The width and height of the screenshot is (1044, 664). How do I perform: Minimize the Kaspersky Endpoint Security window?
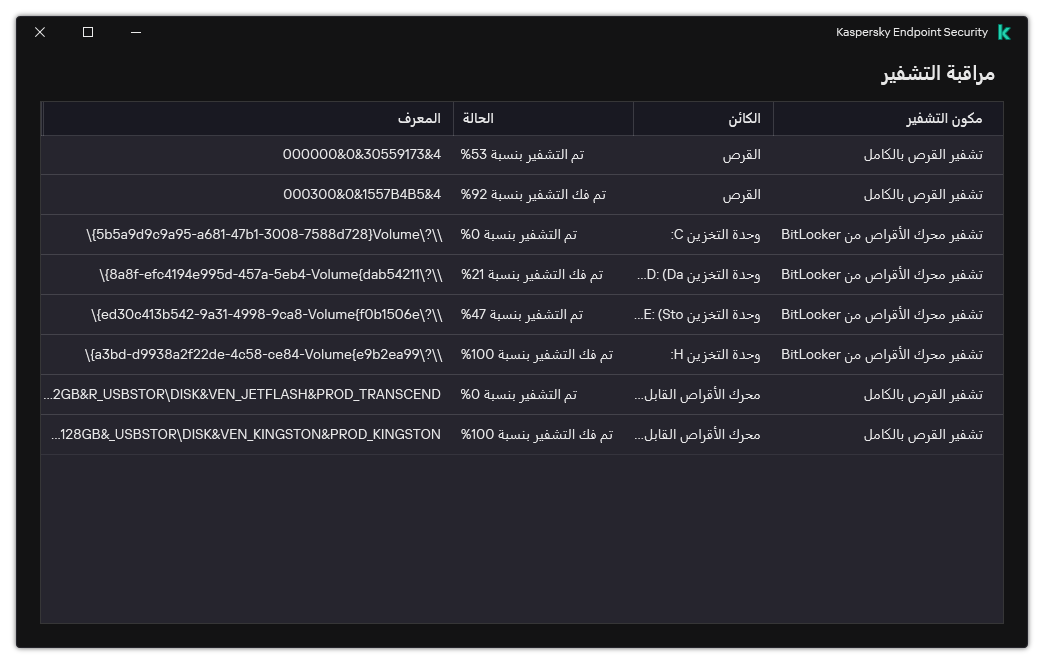(134, 32)
